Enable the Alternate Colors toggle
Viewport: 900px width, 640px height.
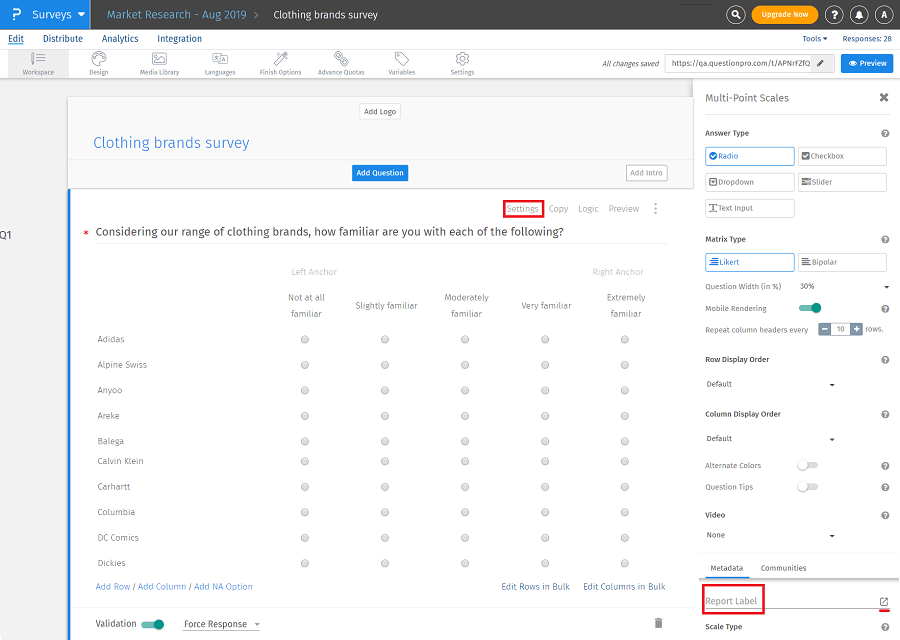[807, 465]
